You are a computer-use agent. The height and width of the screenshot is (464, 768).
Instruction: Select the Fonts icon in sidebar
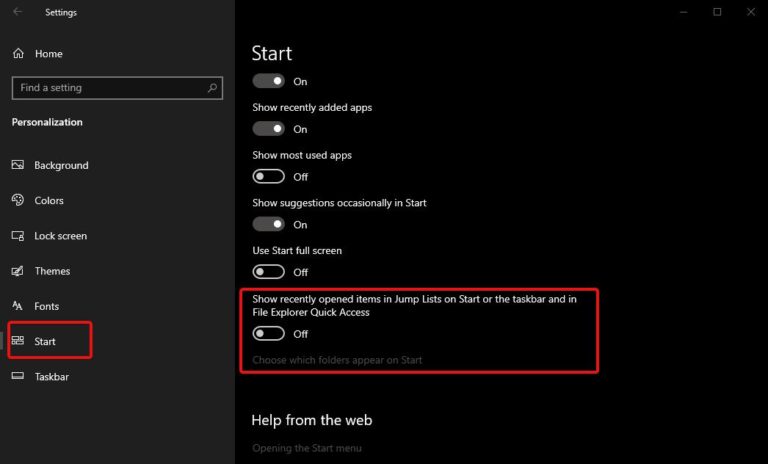[x=18, y=306]
